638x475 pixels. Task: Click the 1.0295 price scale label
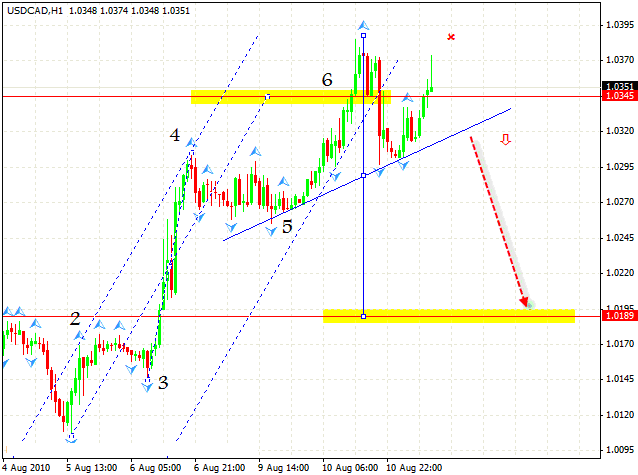point(620,166)
